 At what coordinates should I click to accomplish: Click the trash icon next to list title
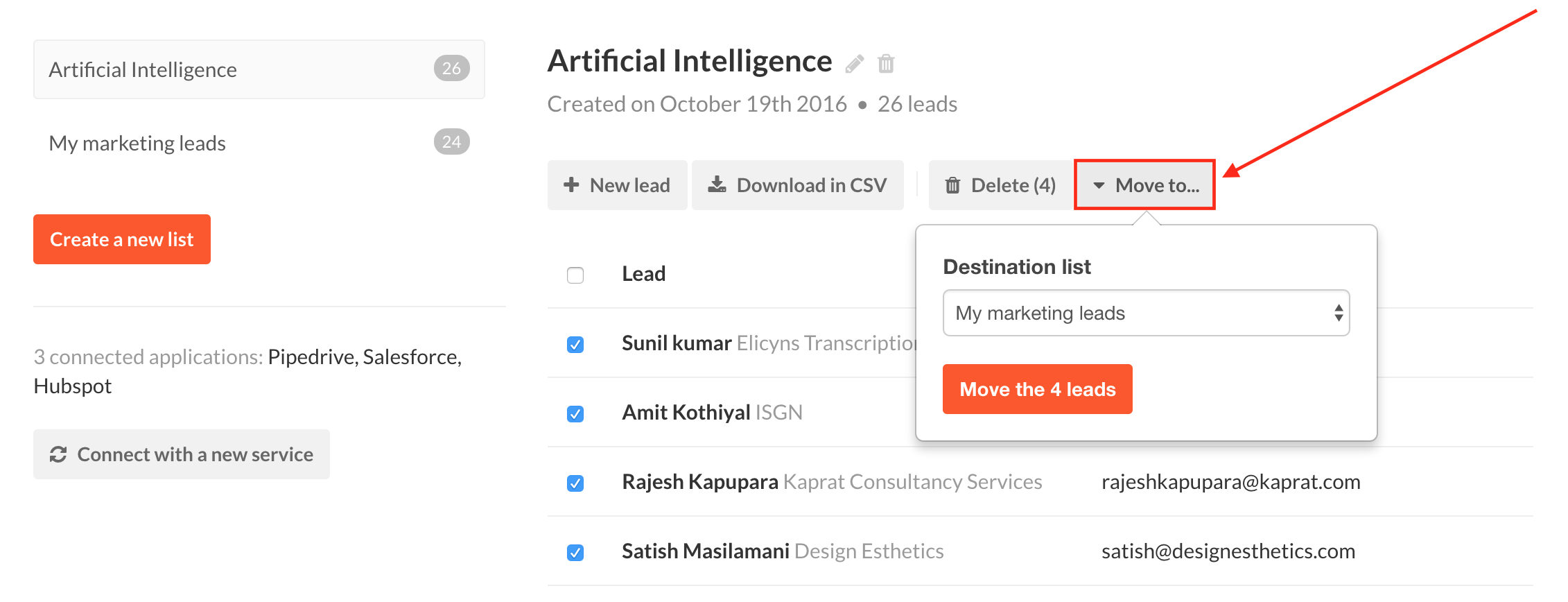point(886,64)
